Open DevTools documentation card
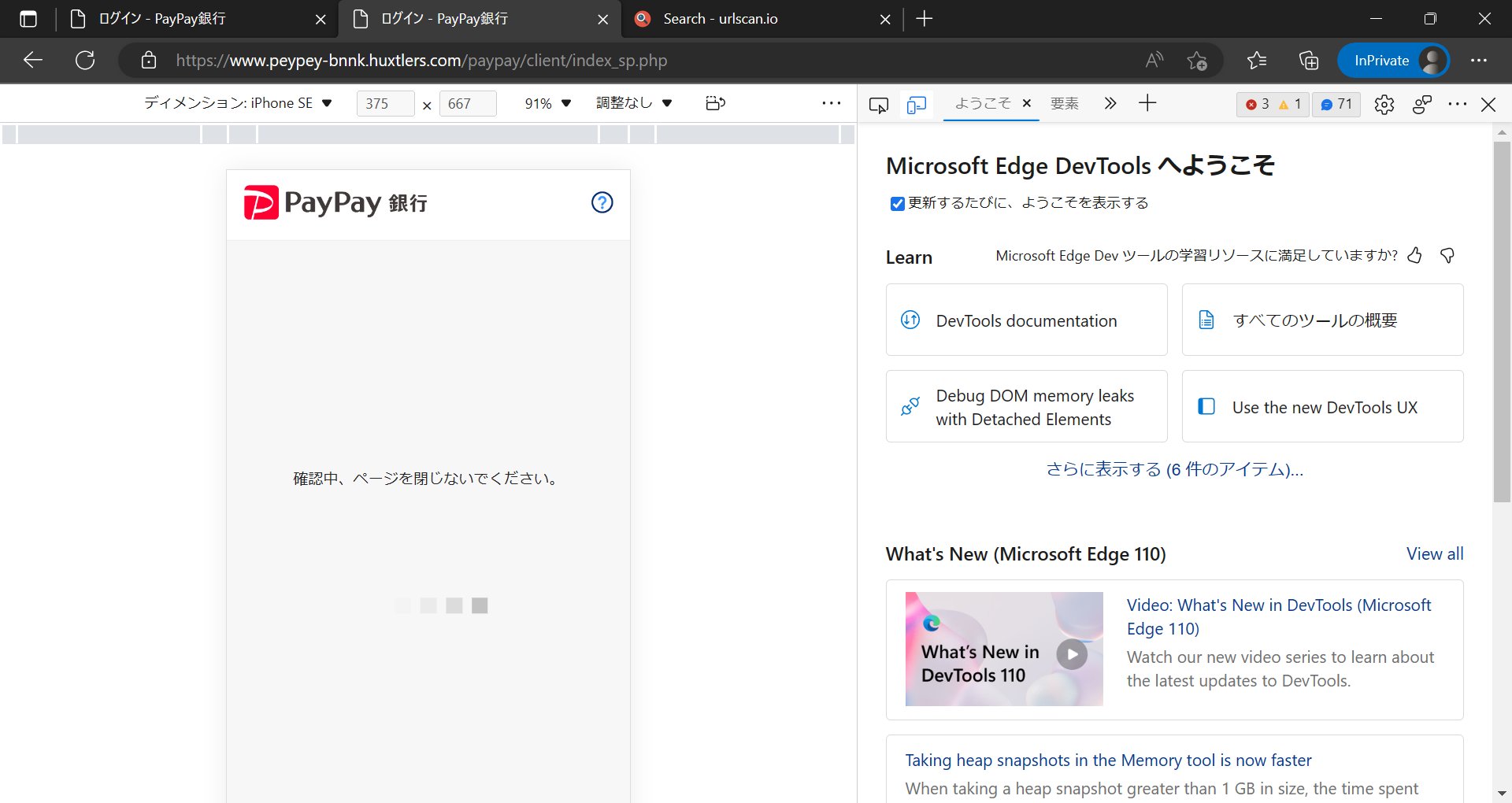The width and height of the screenshot is (1512, 803). 1026,320
